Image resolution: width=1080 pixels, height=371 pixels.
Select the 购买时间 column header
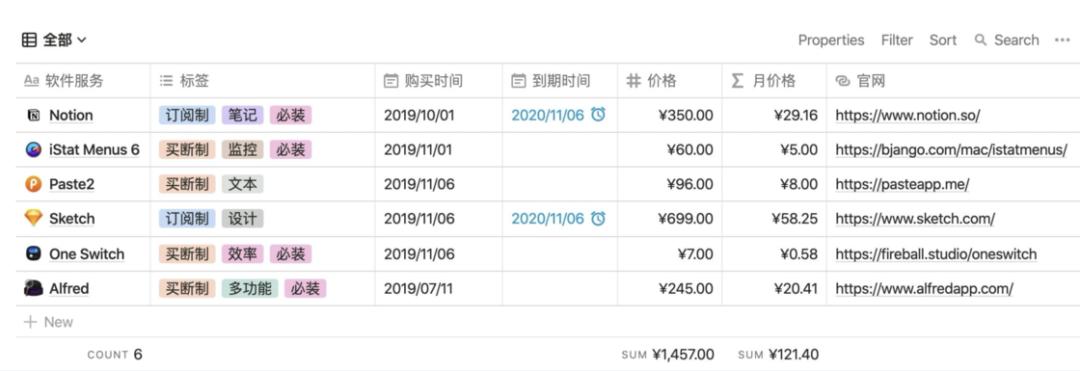(x=439, y=81)
